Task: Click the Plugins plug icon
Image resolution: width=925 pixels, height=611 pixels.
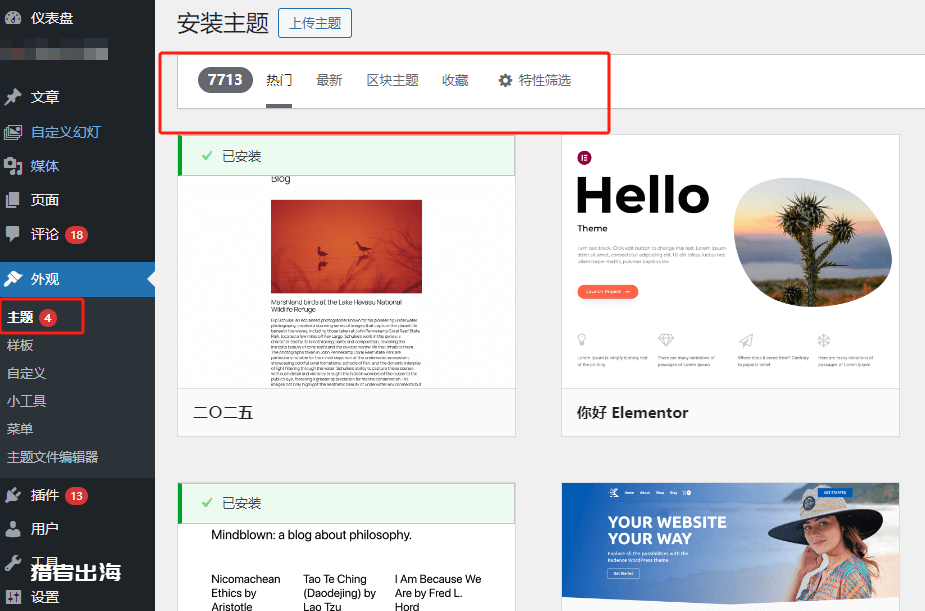Action: pos(13,495)
